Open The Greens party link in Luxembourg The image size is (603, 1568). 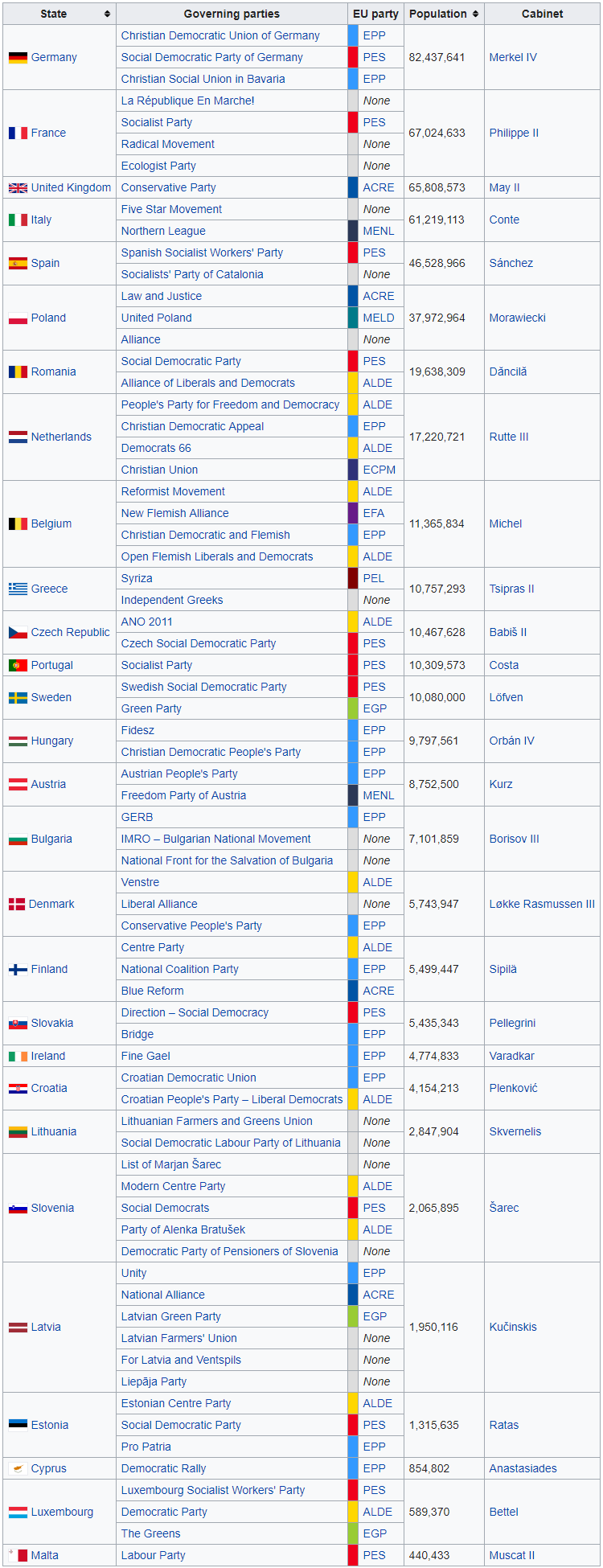(150, 1534)
